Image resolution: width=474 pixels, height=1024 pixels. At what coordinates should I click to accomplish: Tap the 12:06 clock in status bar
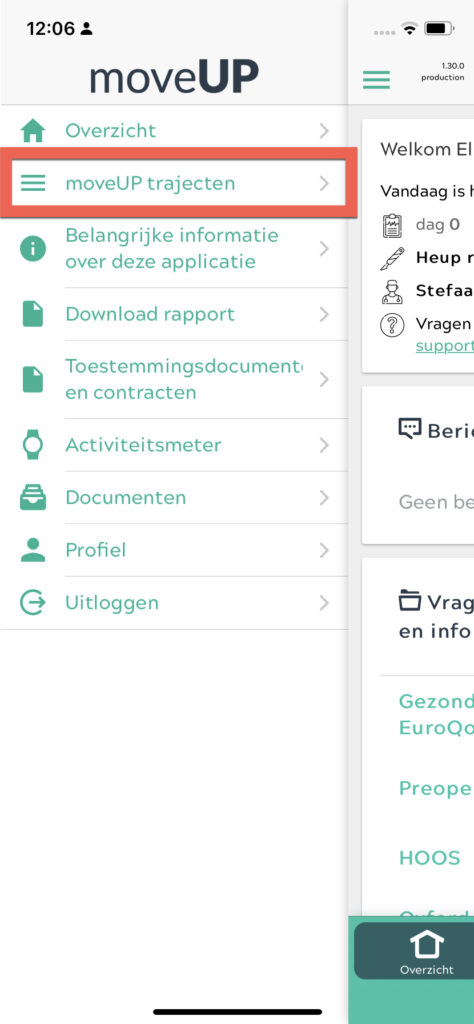pos(51,29)
